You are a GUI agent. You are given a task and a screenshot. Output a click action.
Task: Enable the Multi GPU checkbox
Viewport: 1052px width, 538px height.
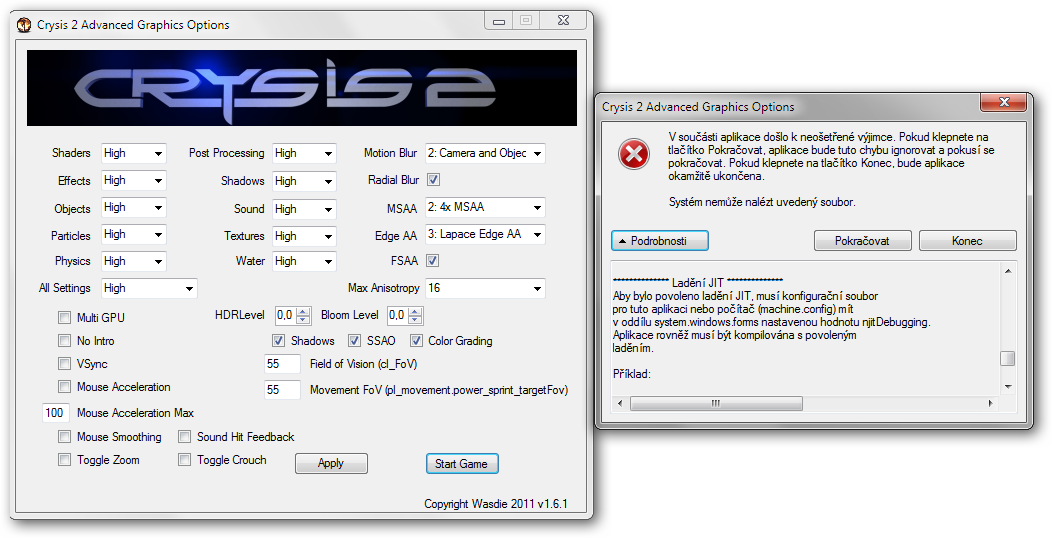click(64, 317)
